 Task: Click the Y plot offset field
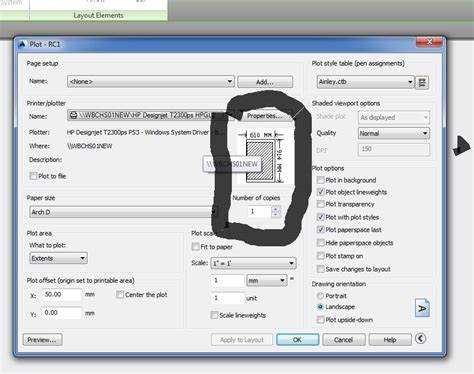point(62,313)
